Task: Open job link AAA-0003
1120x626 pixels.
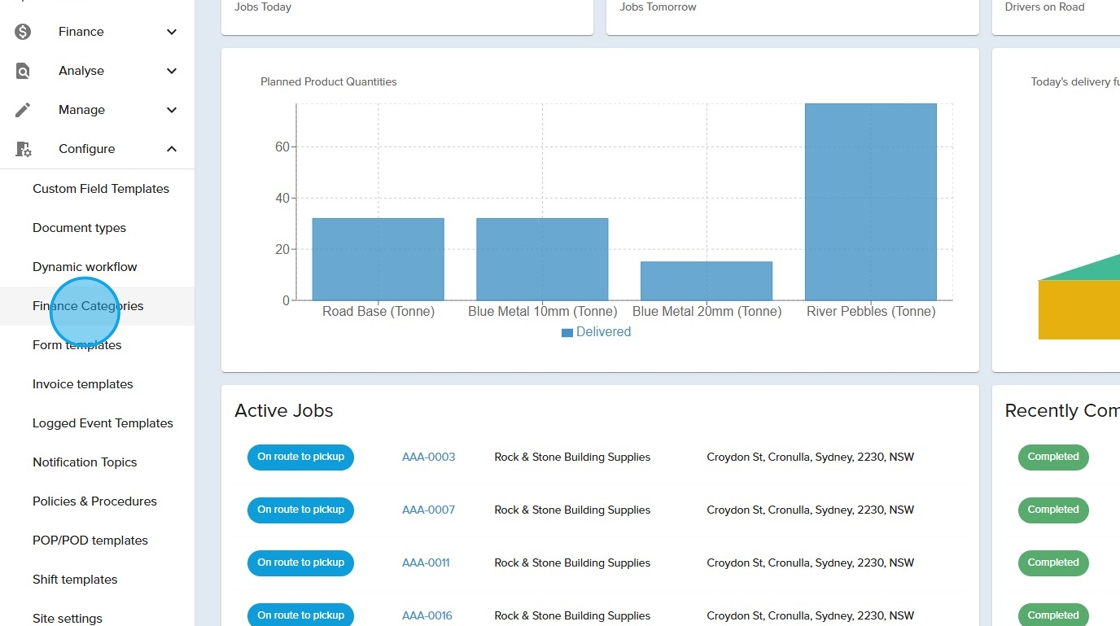Action: coord(428,457)
